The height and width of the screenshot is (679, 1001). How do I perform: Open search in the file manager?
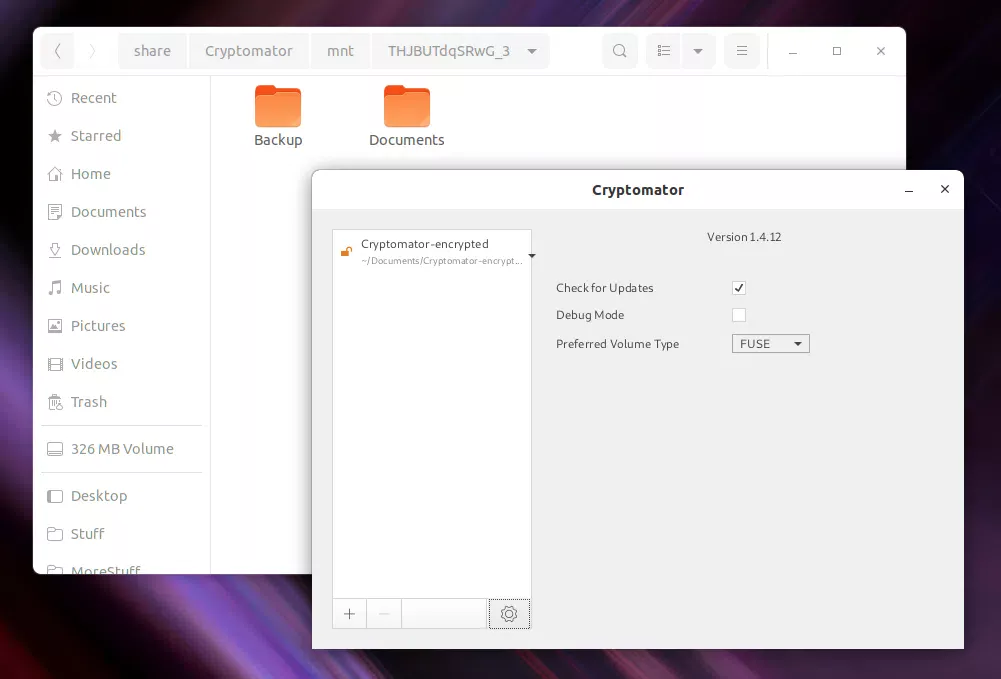[x=620, y=51]
